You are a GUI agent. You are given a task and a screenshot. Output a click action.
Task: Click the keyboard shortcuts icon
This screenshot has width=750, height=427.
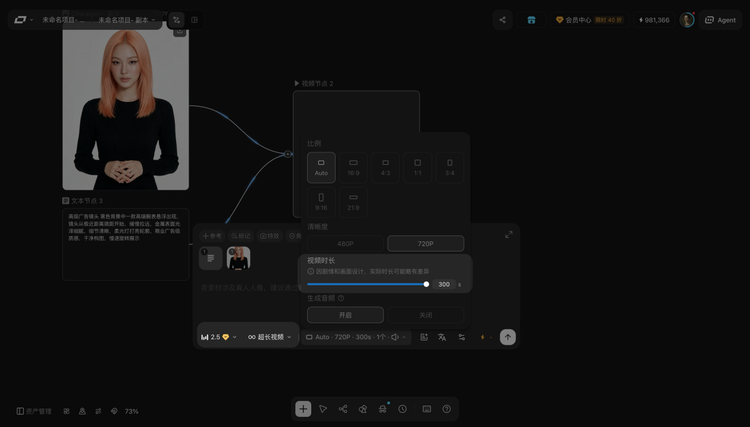[427, 409]
